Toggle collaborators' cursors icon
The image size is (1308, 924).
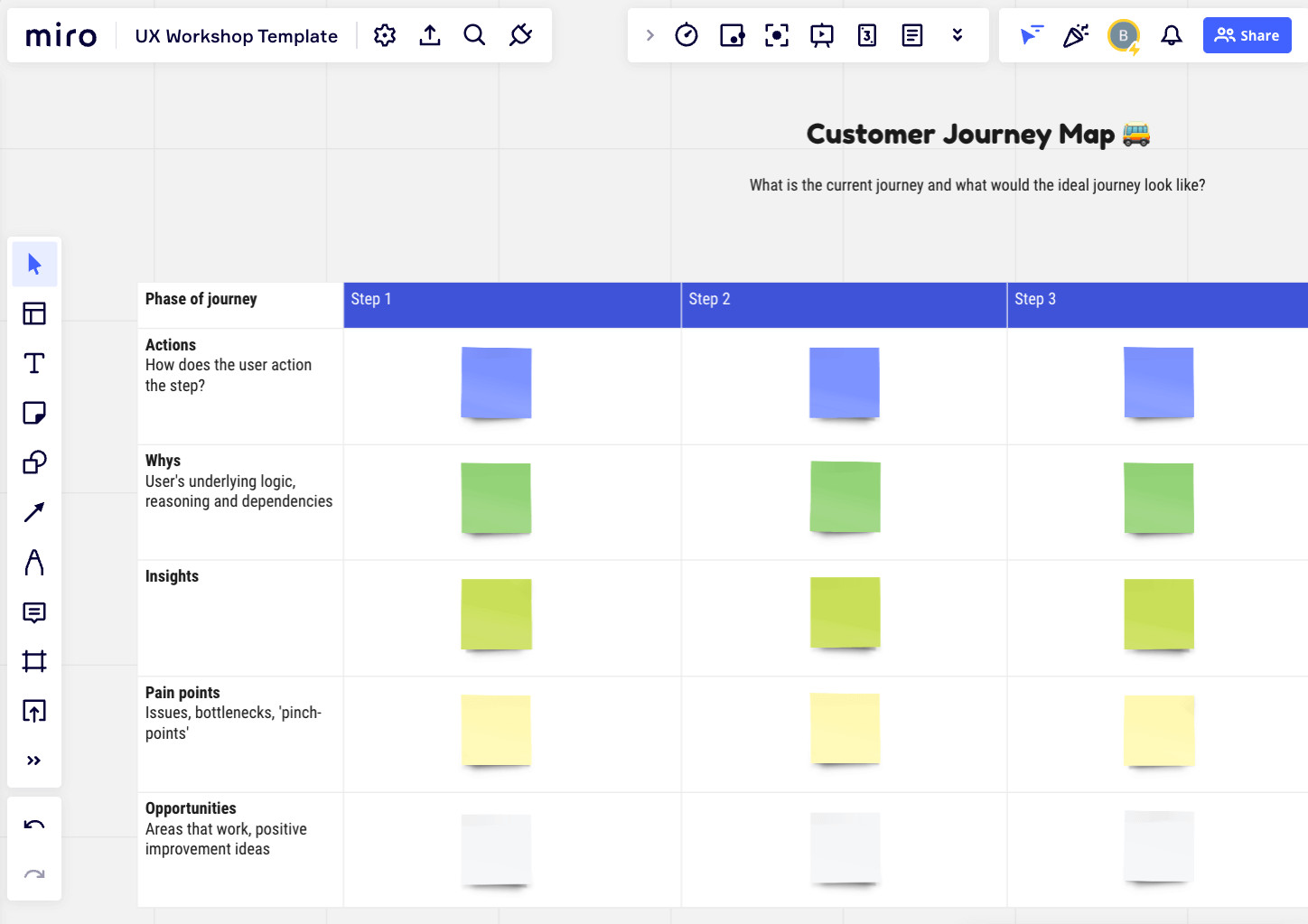click(x=1031, y=35)
